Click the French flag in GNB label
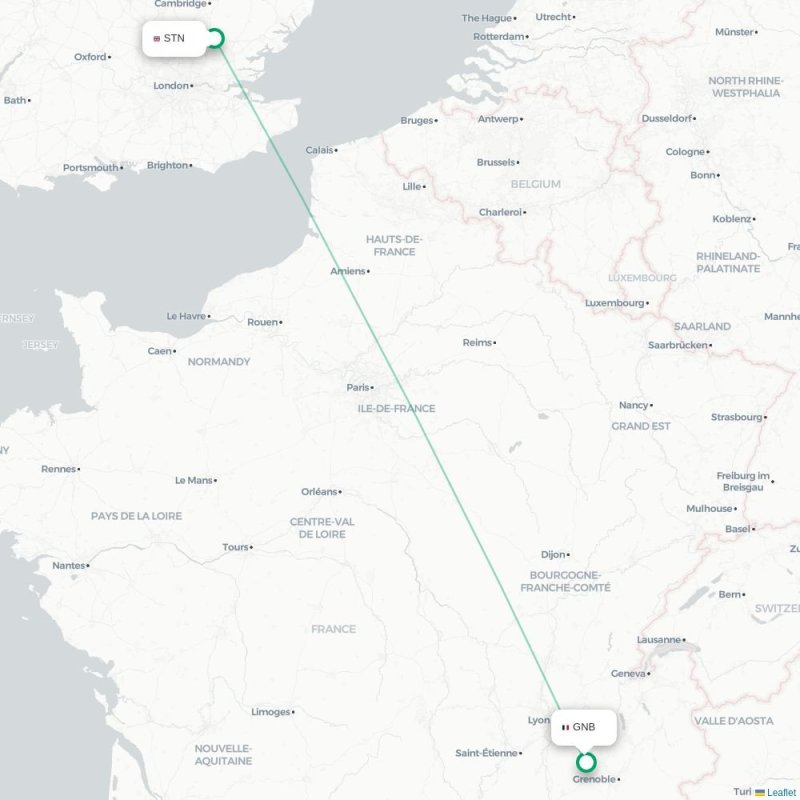The height and width of the screenshot is (800, 800). tap(565, 728)
